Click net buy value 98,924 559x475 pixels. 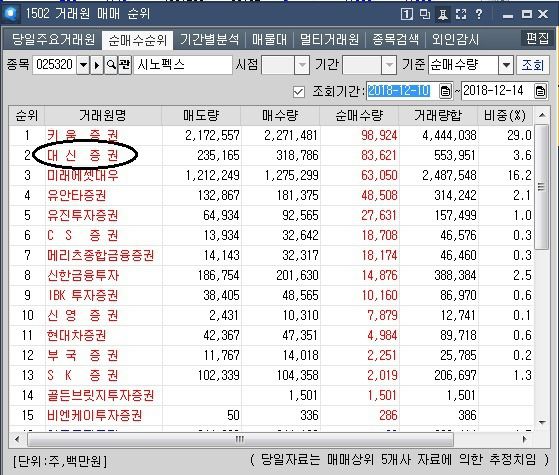(x=379, y=136)
